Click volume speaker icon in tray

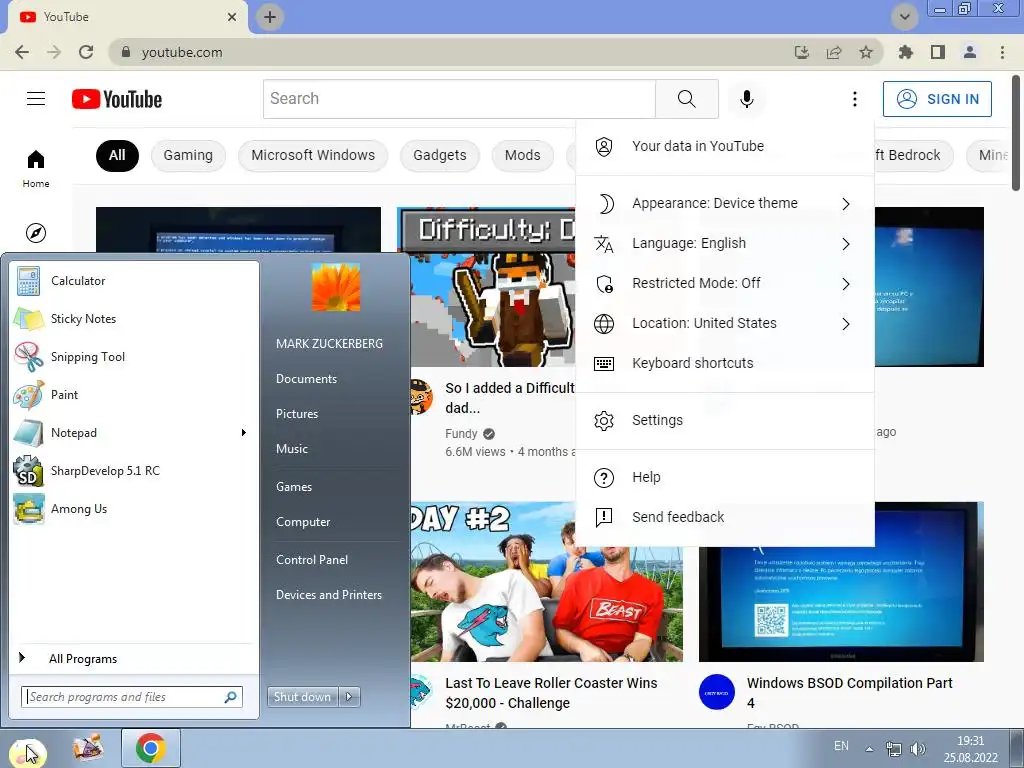(918, 749)
